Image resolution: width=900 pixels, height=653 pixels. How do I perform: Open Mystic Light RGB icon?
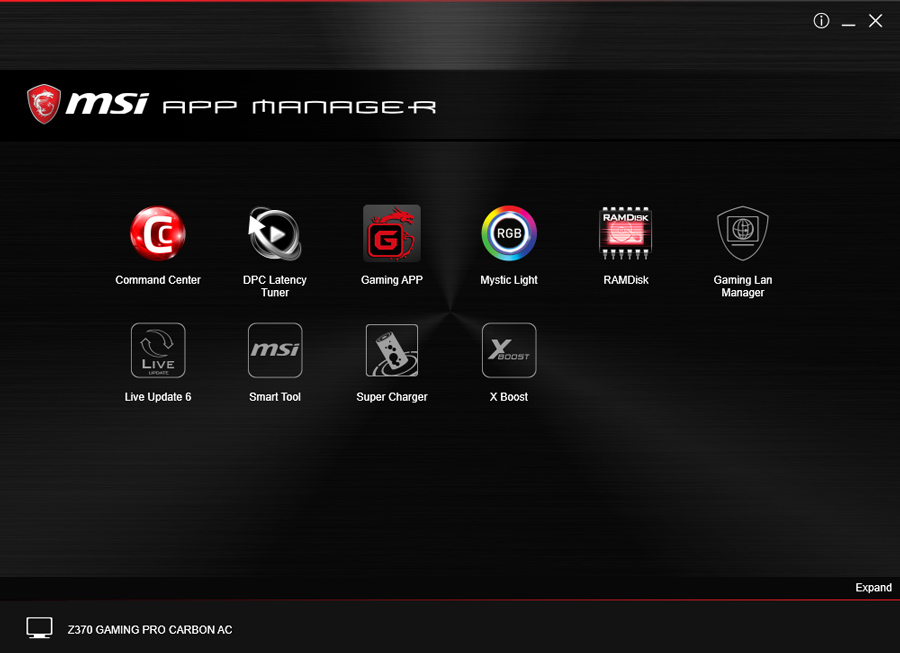click(509, 233)
